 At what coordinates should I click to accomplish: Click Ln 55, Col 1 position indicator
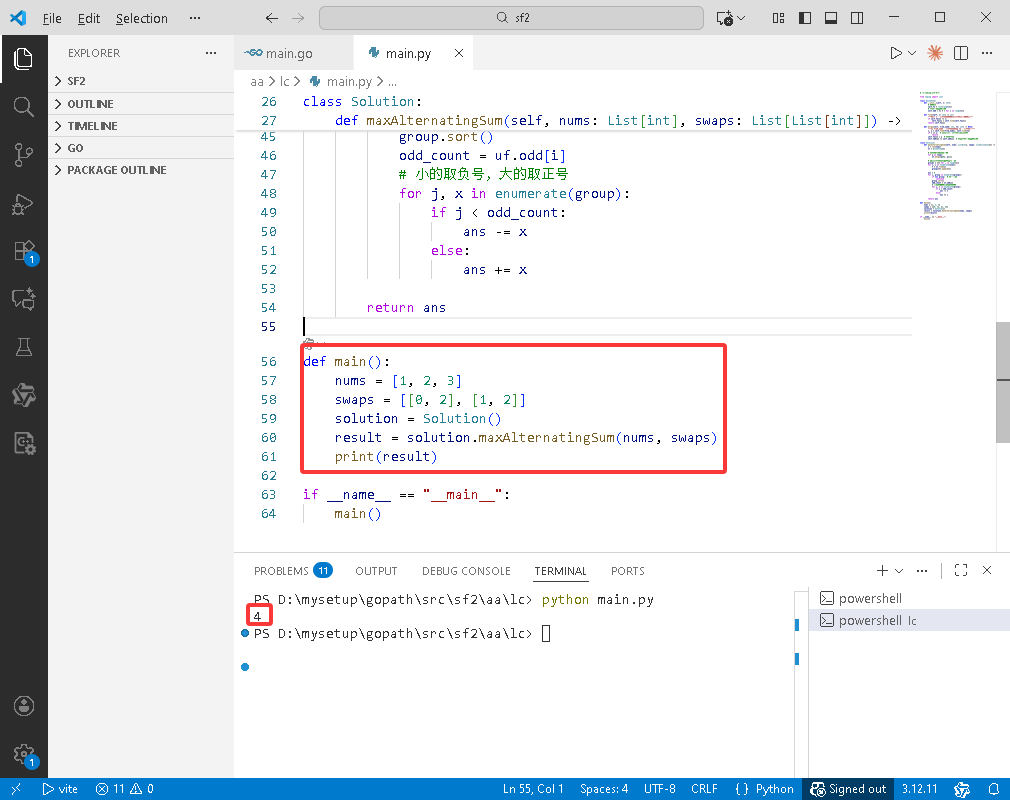point(533,789)
